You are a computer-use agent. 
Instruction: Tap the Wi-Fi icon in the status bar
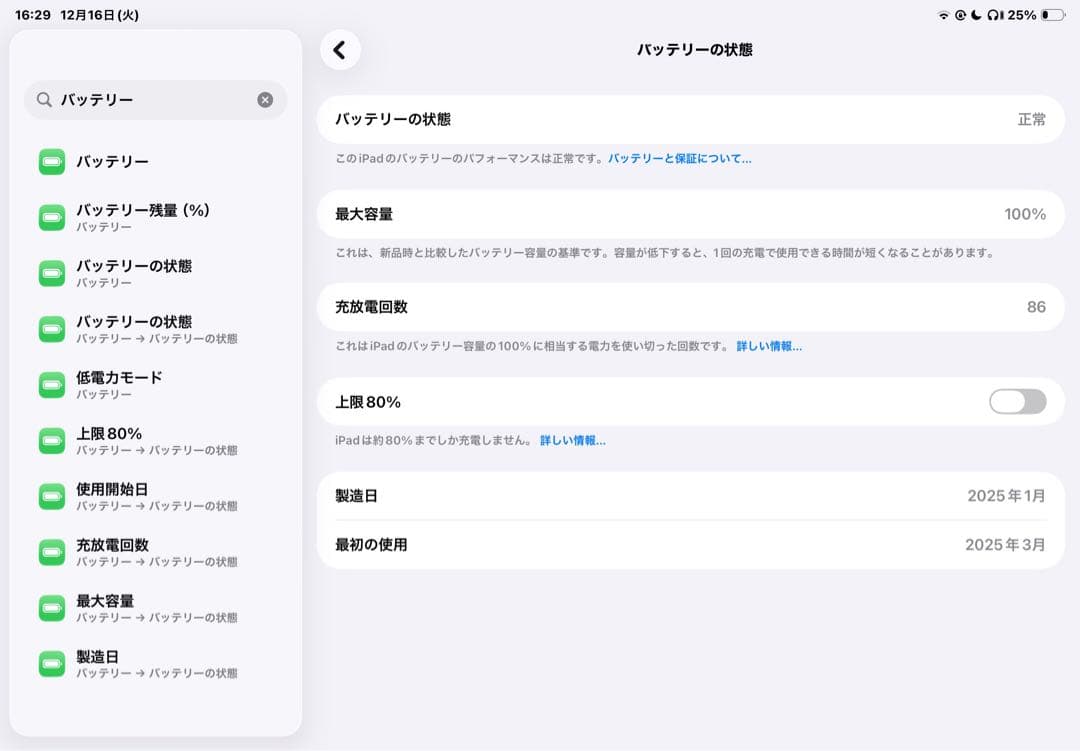coord(943,14)
